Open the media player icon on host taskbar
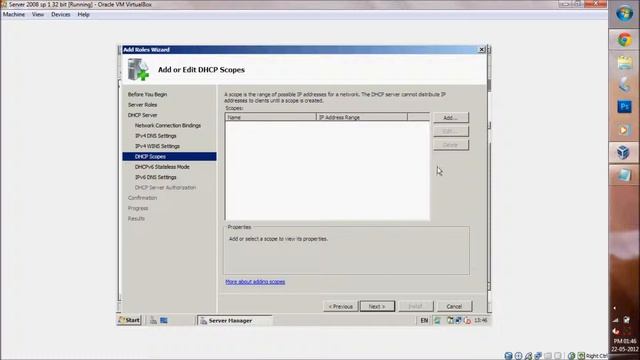Viewport: 640px width, 360px height. (623, 130)
